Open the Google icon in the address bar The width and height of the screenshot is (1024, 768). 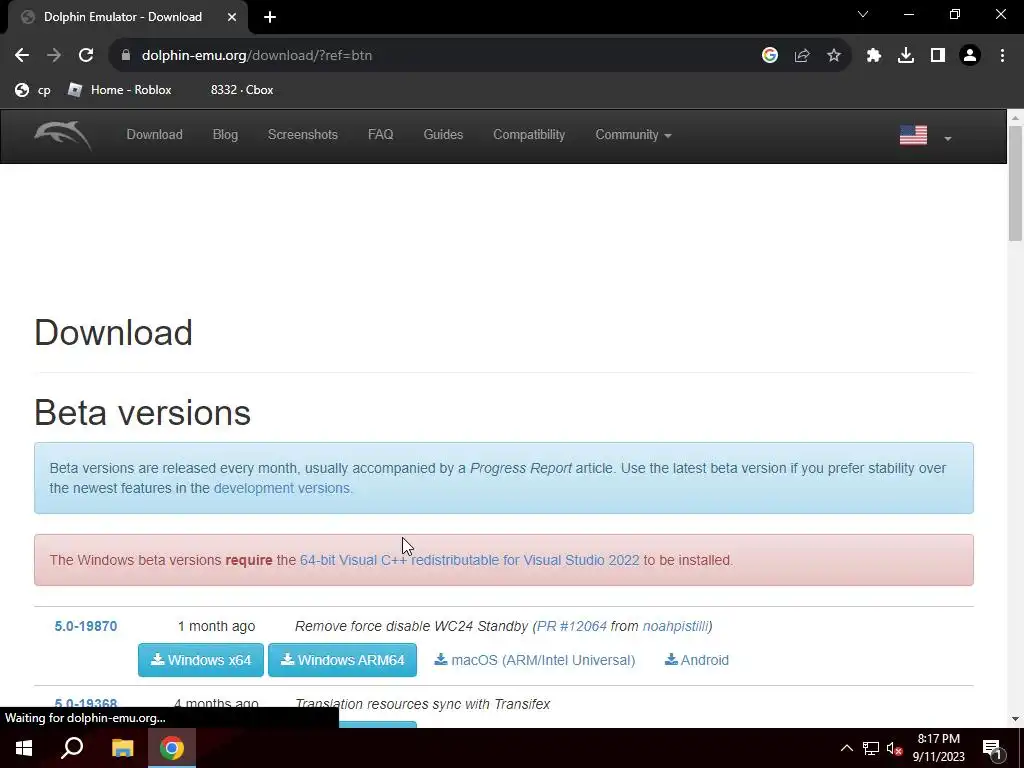coord(770,56)
